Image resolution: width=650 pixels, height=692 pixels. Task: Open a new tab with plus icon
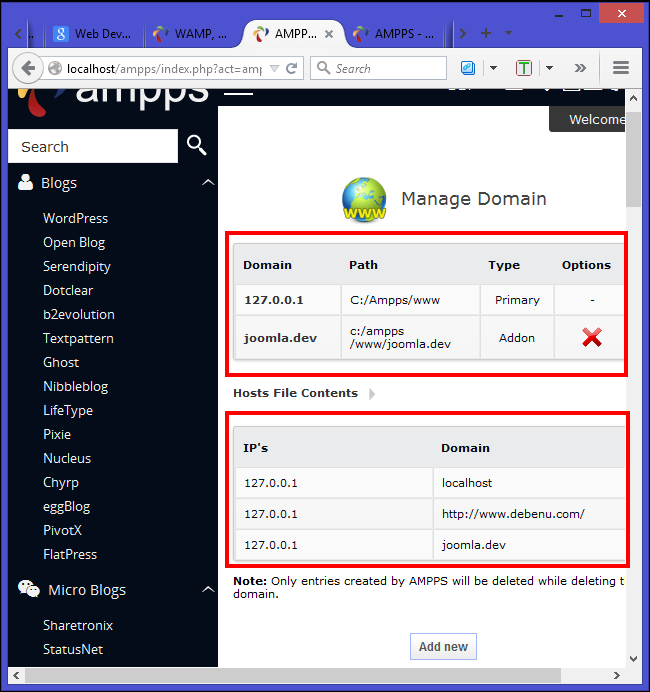point(486,33)
